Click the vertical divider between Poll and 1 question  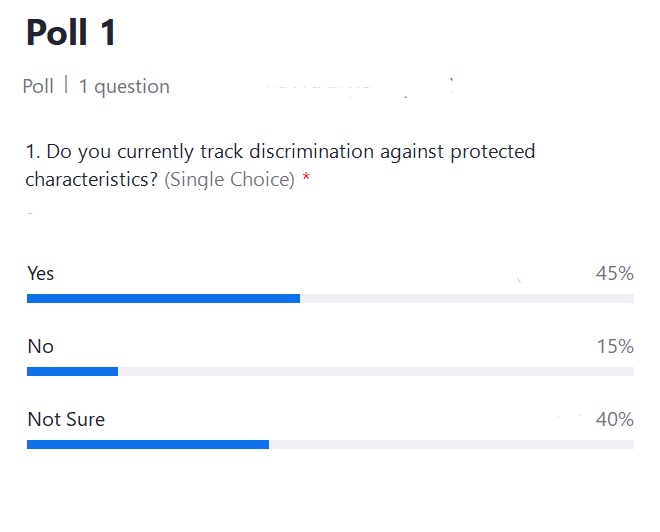pyautogui.click(x=66, y=85)
